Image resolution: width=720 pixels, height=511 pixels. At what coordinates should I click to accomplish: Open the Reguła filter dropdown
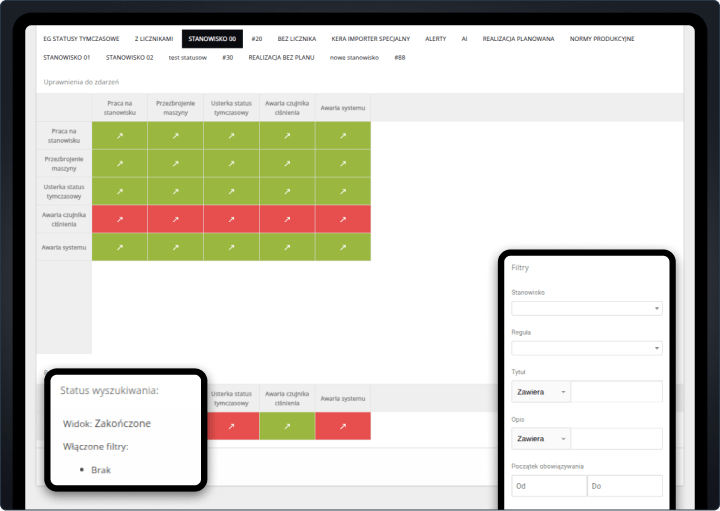coord(586,348)
